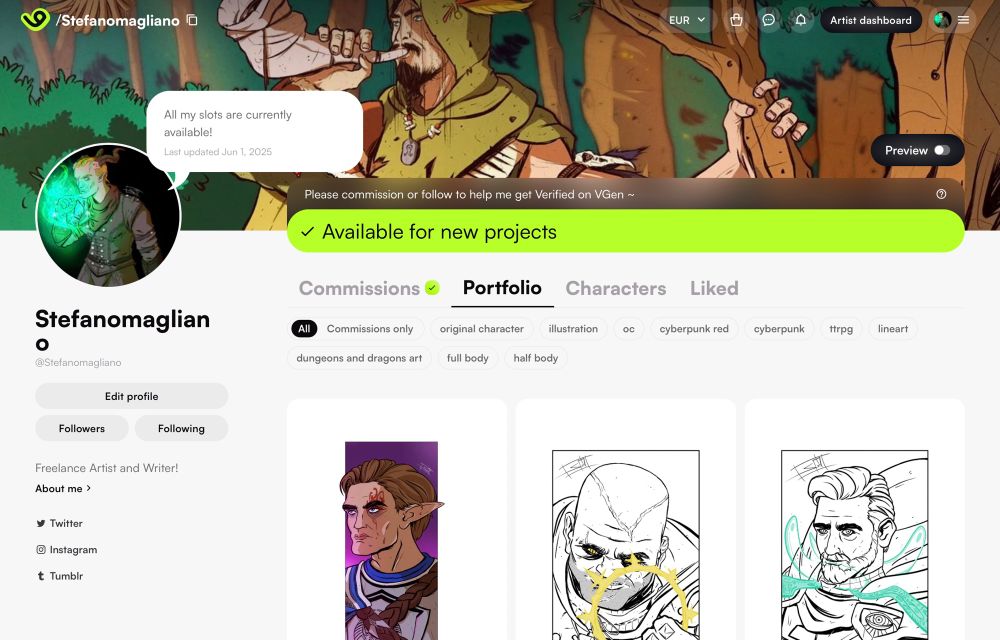Open the shopping bag icon
This screenshot has height=640, width=1000.
point(736,20)
